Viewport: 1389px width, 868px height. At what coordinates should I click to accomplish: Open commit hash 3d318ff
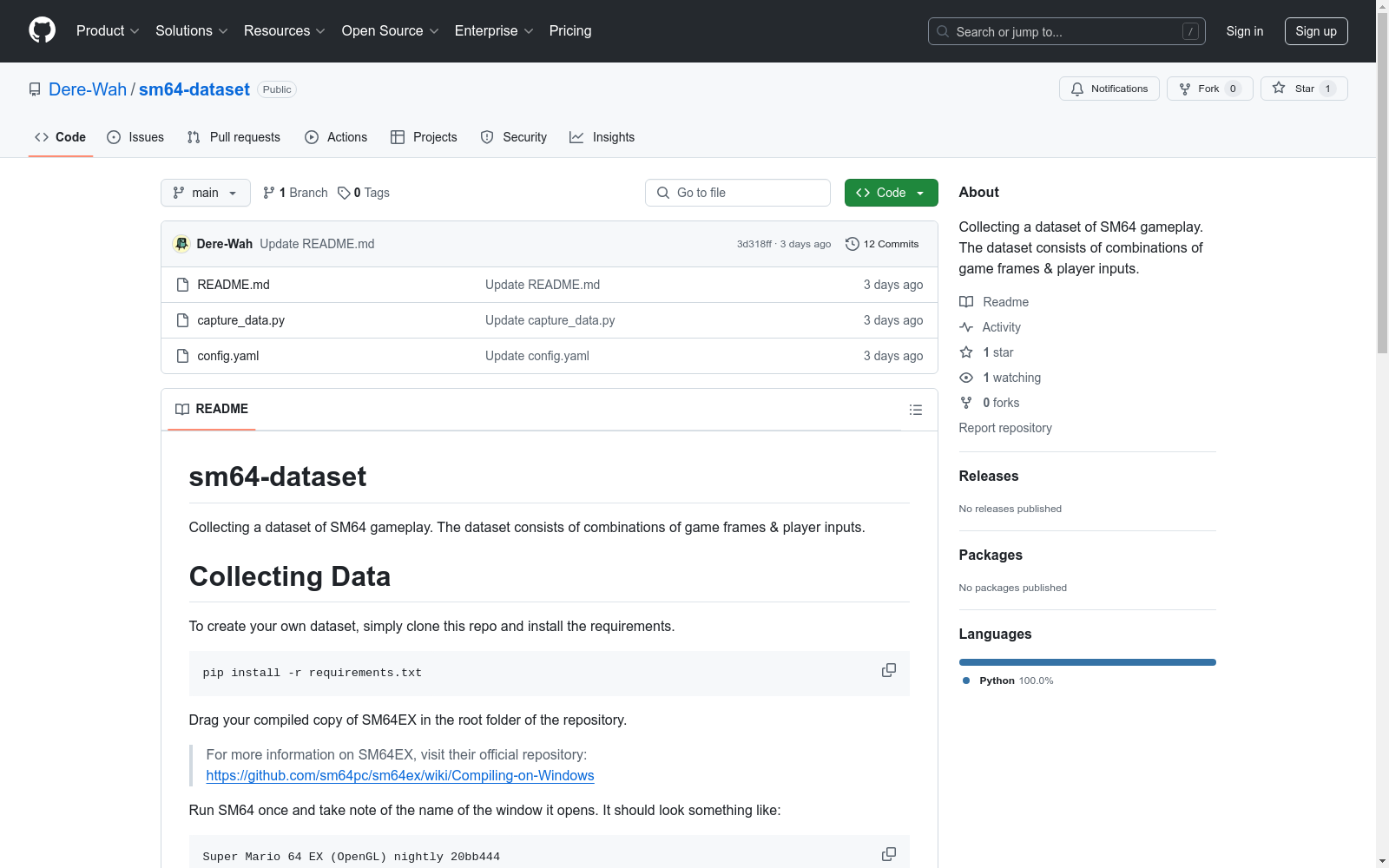point(754,244)
